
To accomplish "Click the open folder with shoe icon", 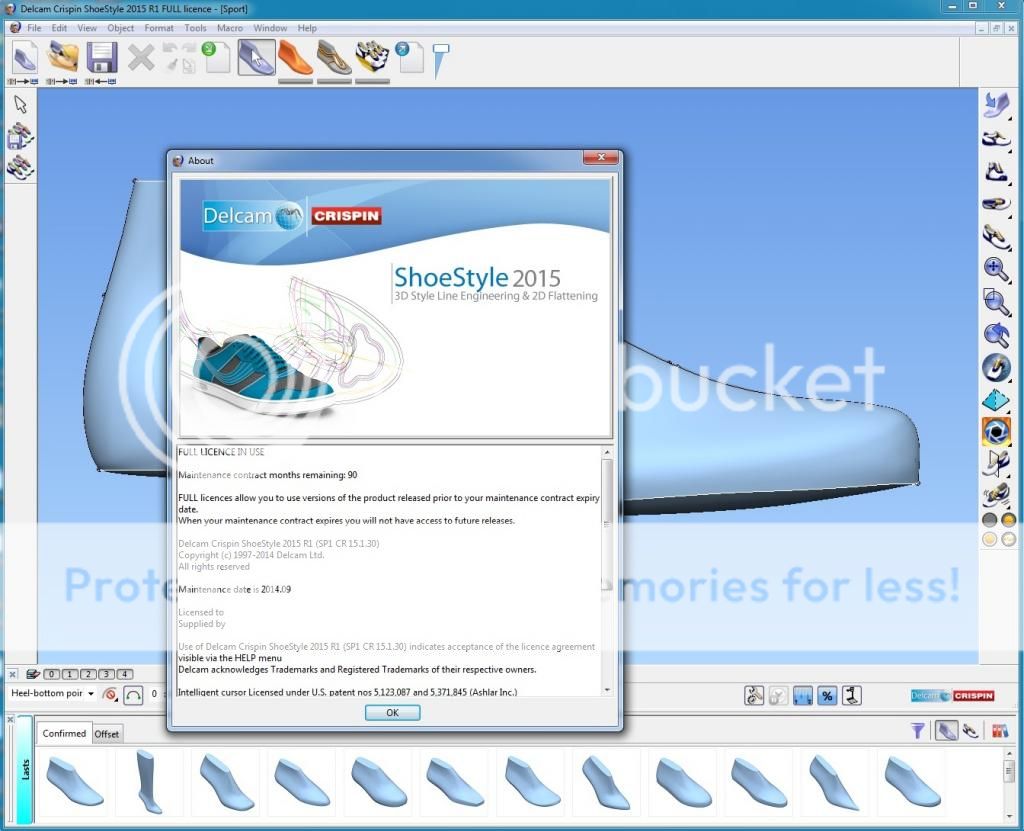I will coord(62,57).
